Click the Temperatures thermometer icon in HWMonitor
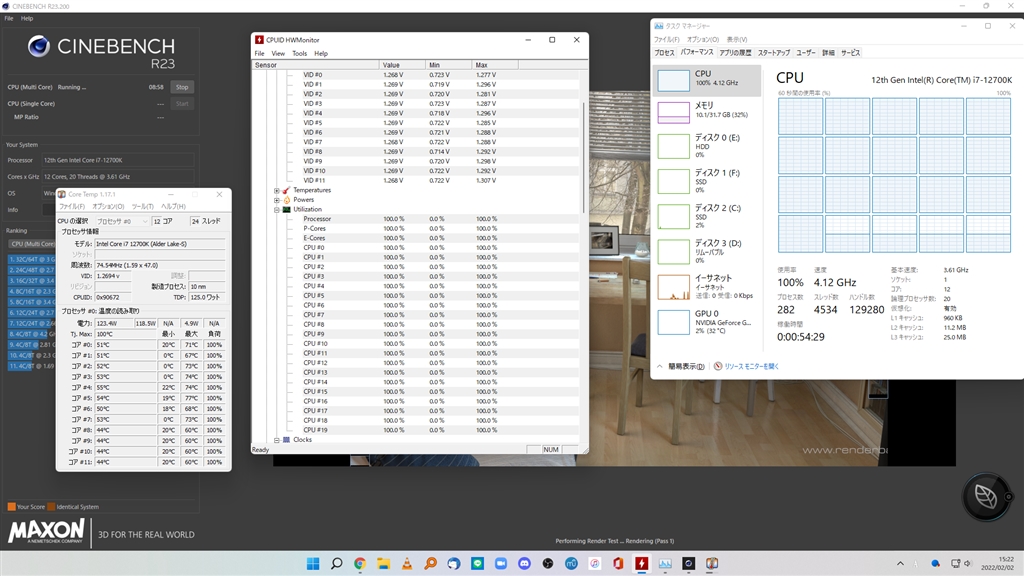The image size is (1024, 576). 286,190
